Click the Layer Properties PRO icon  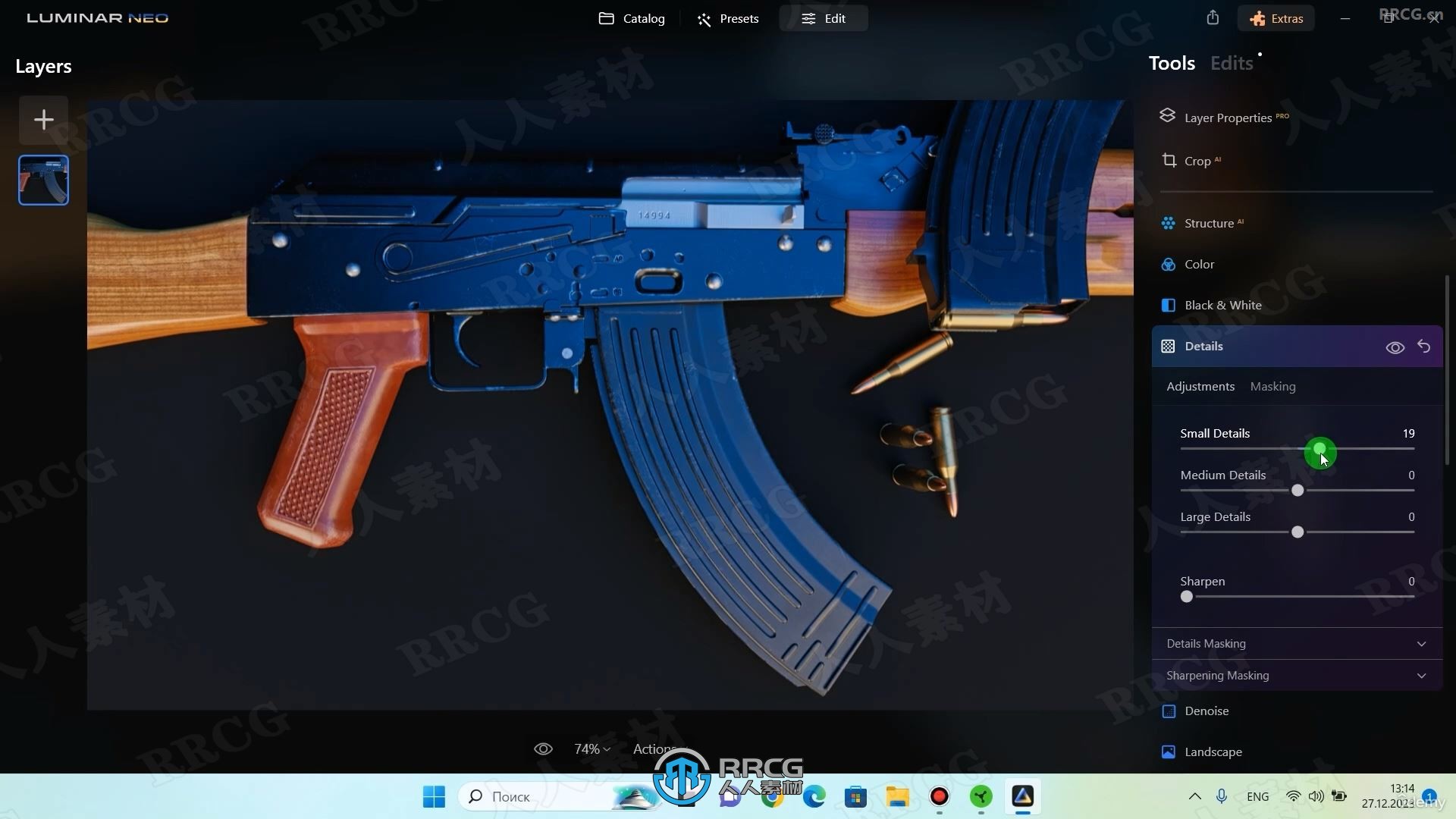click(x=1167, y=117)
